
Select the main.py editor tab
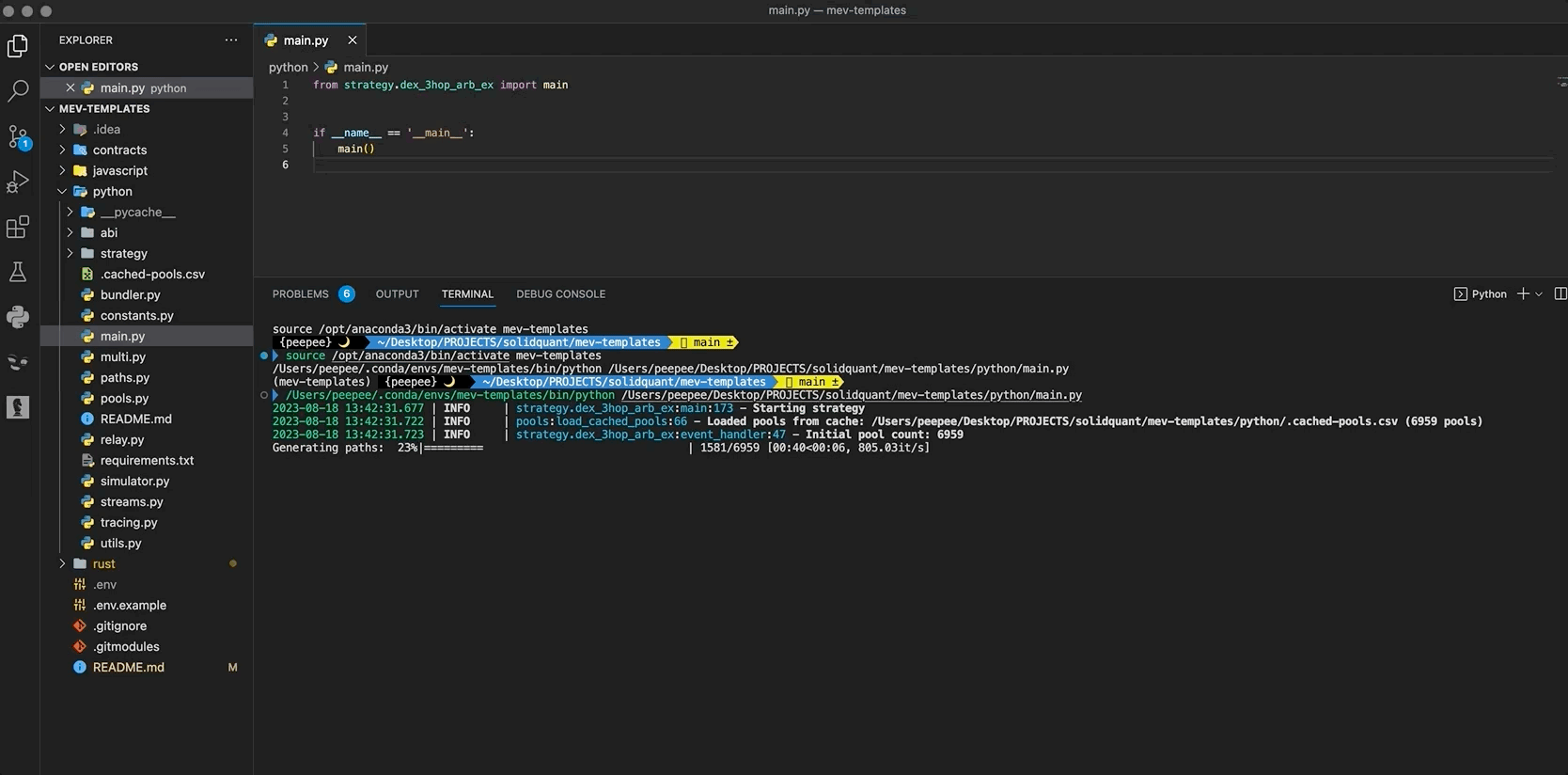pos(309,40)
